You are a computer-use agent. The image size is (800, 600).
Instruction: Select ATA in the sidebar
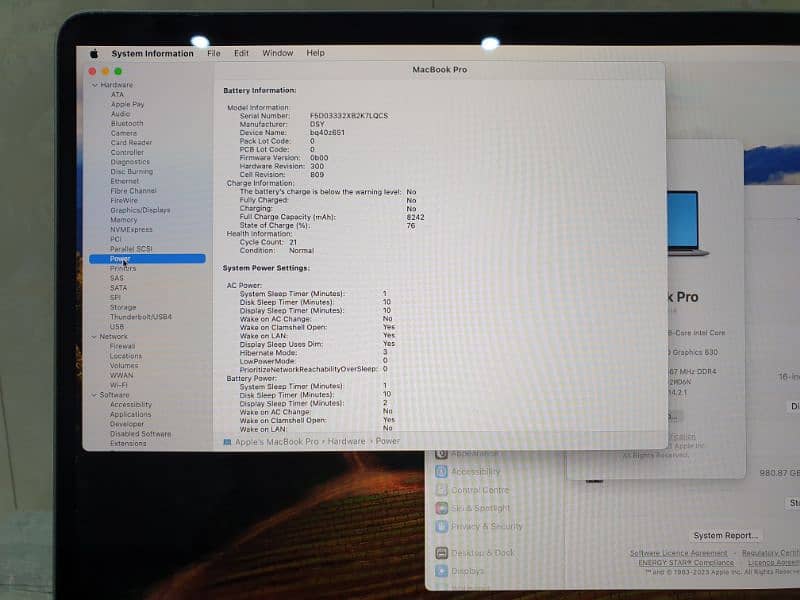[x=117, y=94]
